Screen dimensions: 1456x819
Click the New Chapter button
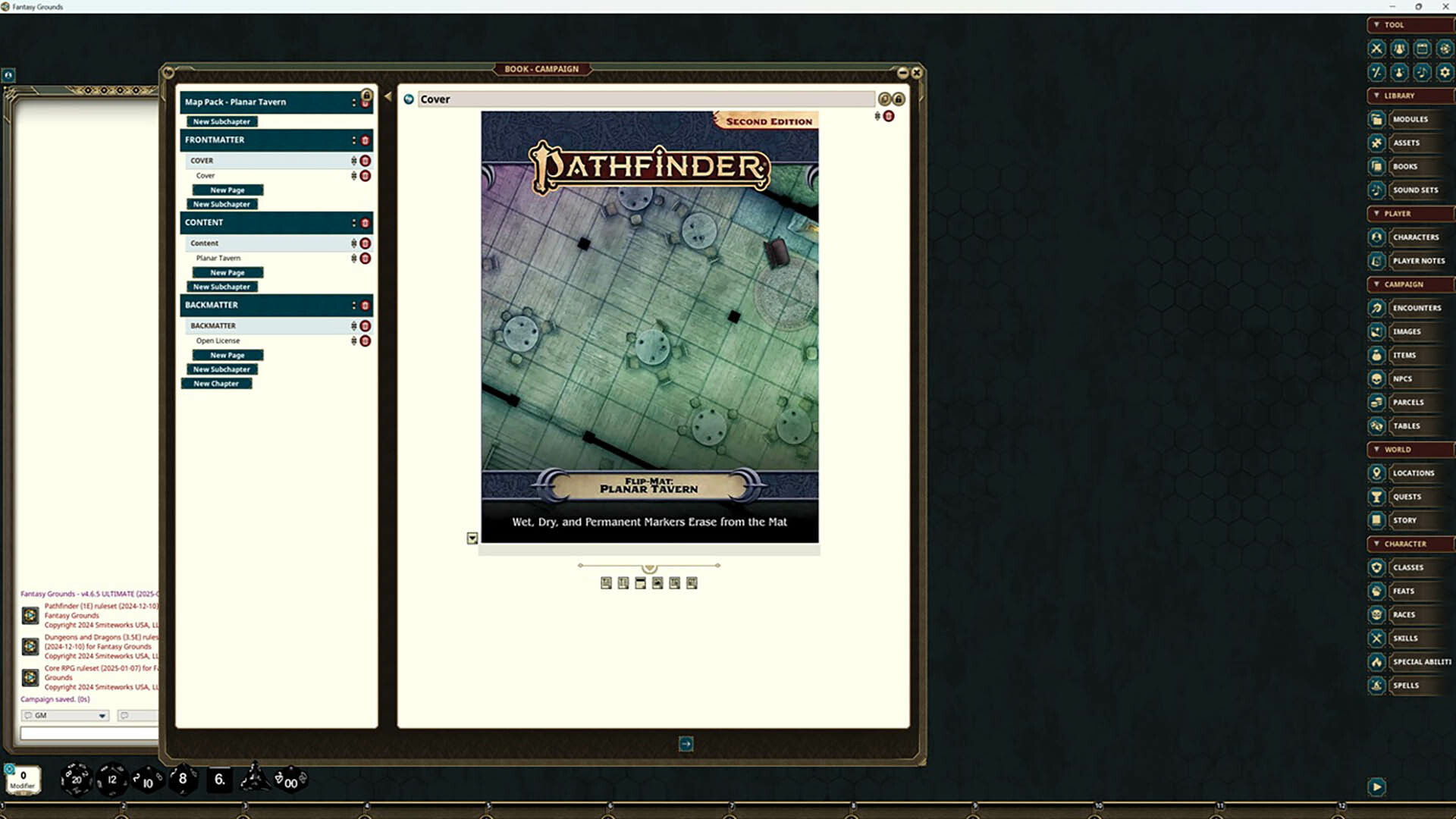point(217,383)
